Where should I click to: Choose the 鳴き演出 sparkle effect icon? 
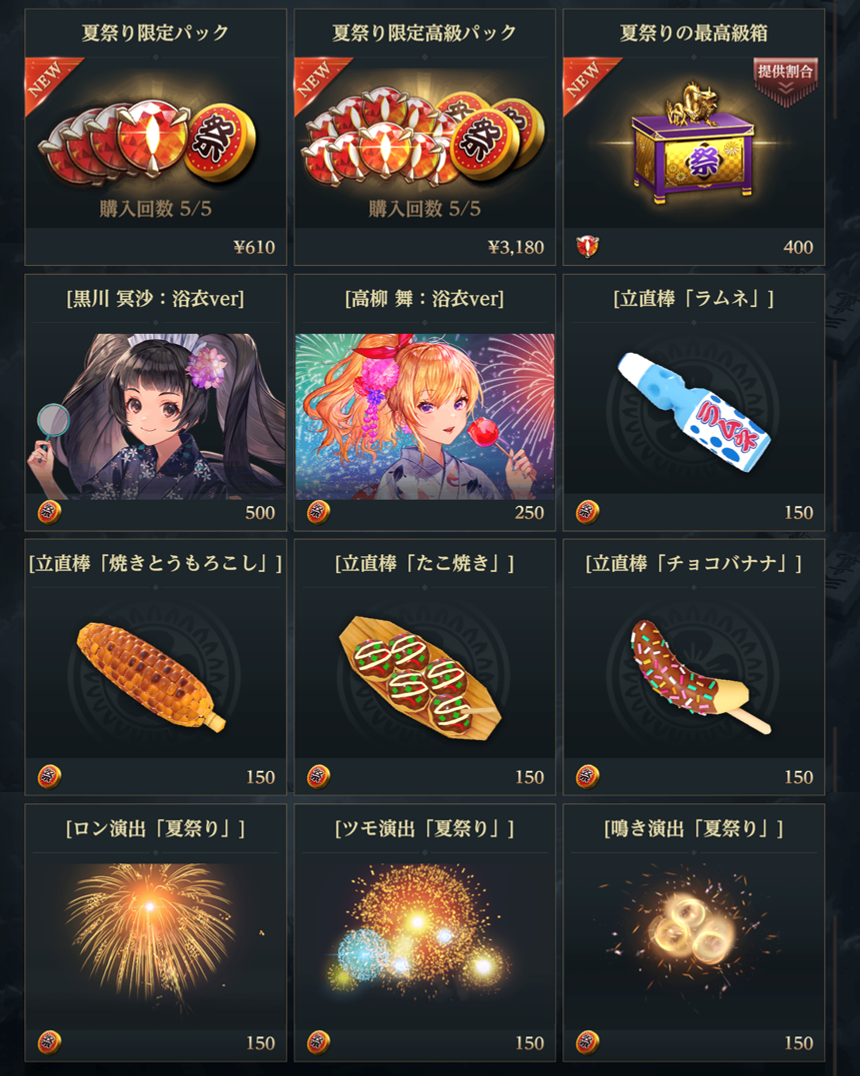[693, 928]
